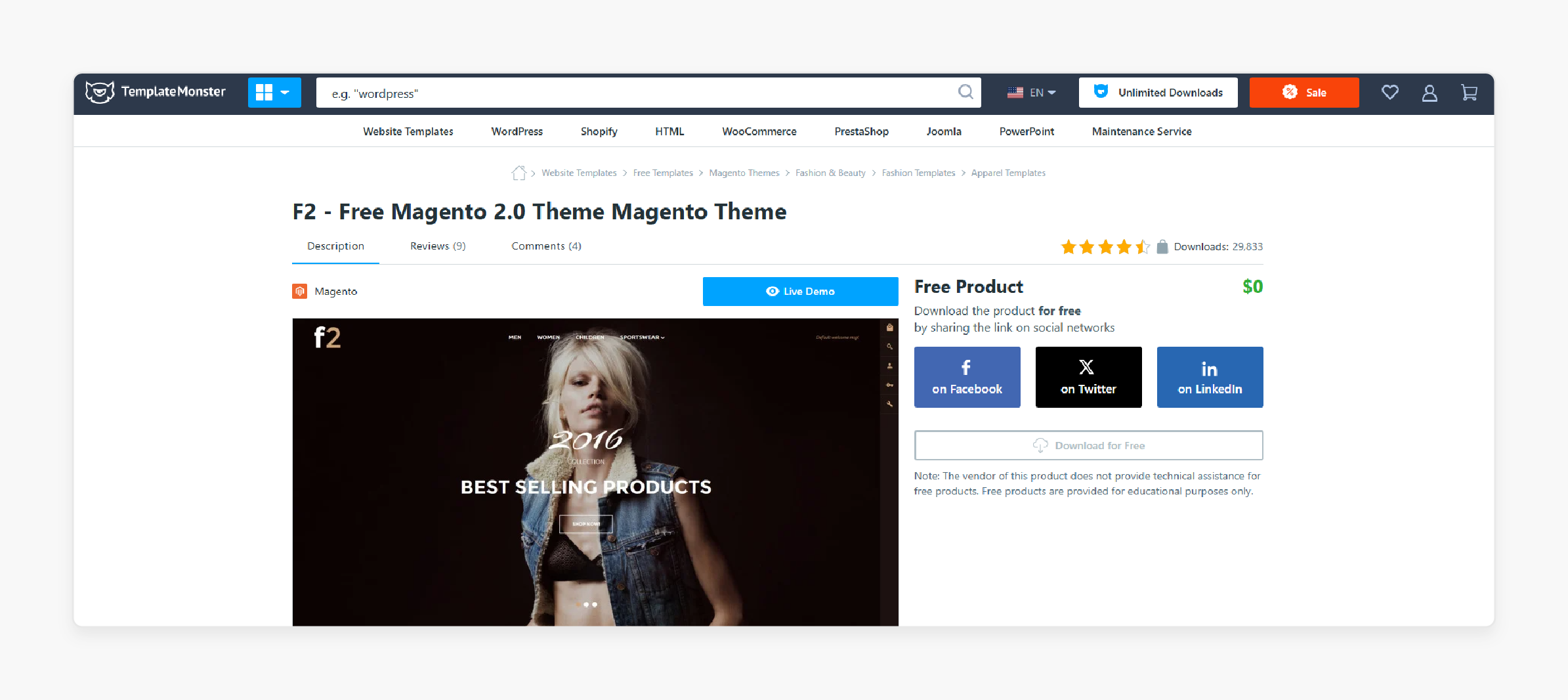The image size is (1568, 700).
Task: Open WooCommerce menu item
Action: [759, 131]
